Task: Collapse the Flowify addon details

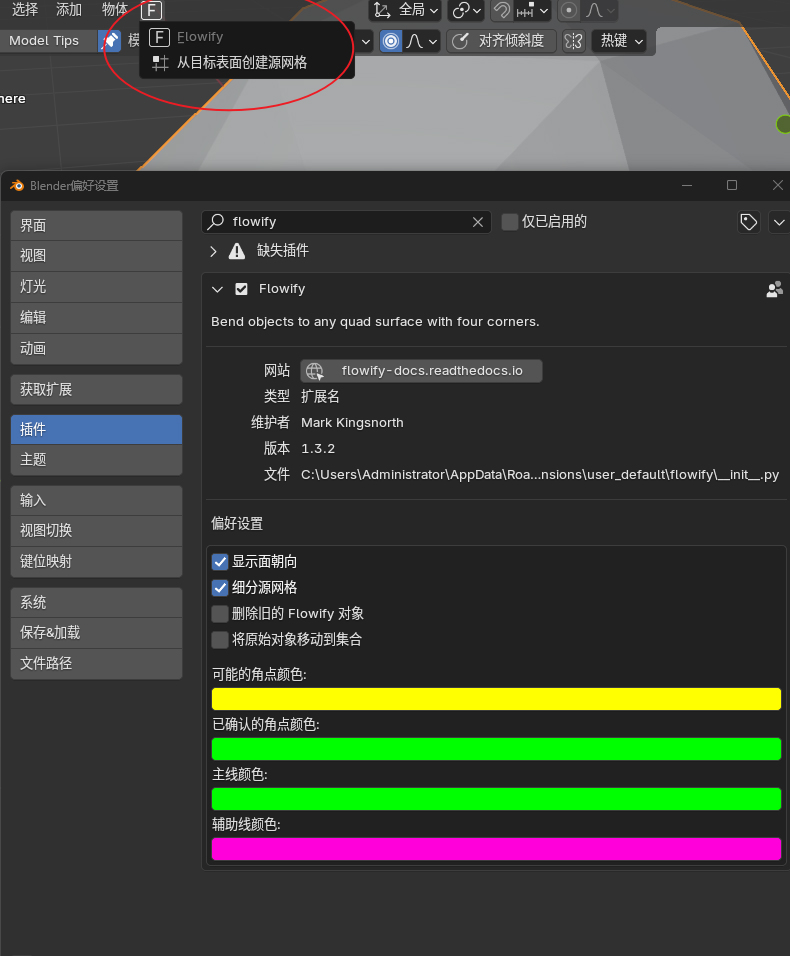Action: tap(218, 289)
